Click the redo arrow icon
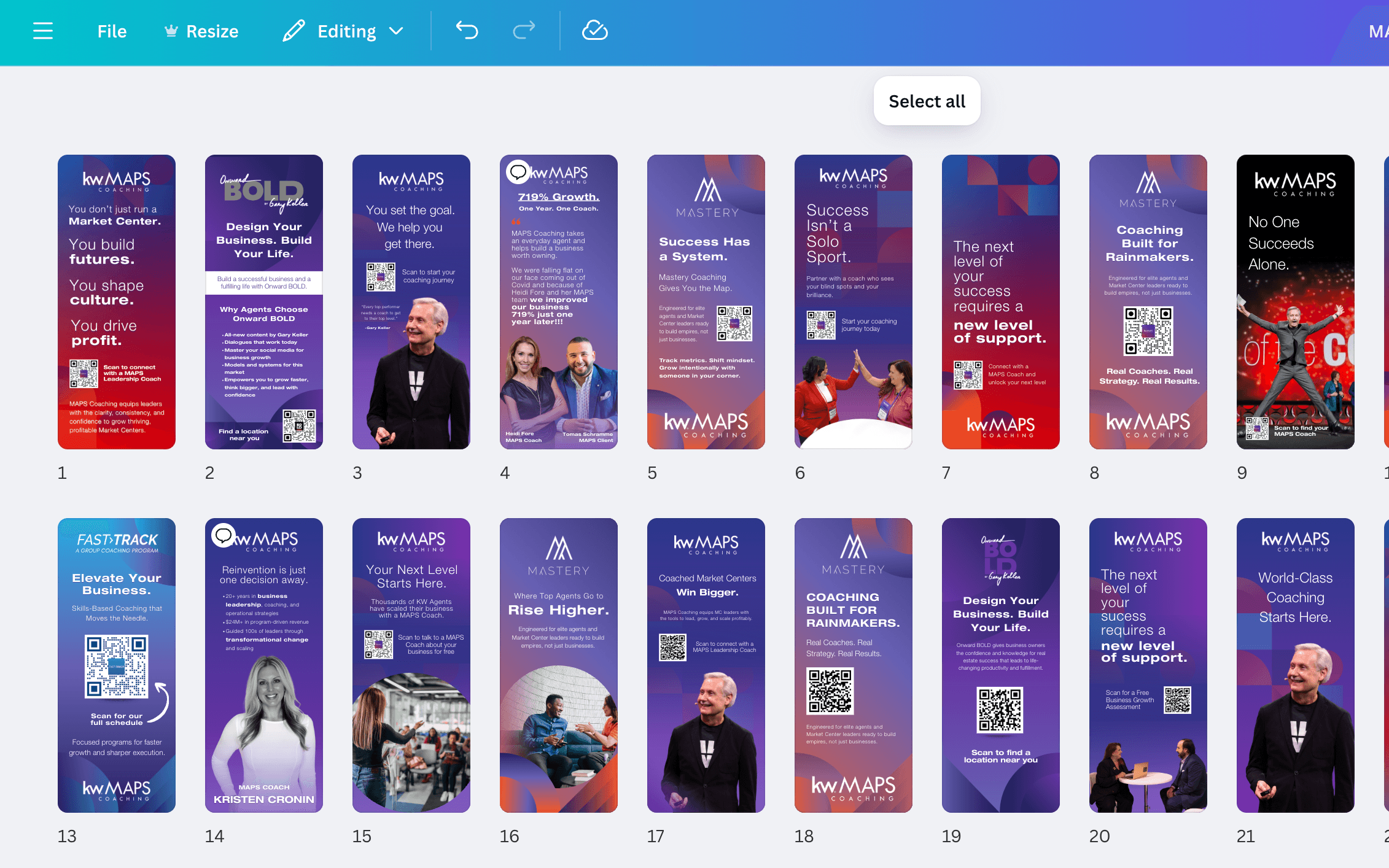The width and height of the screenshot is (1389, 868). pyautogui.click(x=524, y=30)
